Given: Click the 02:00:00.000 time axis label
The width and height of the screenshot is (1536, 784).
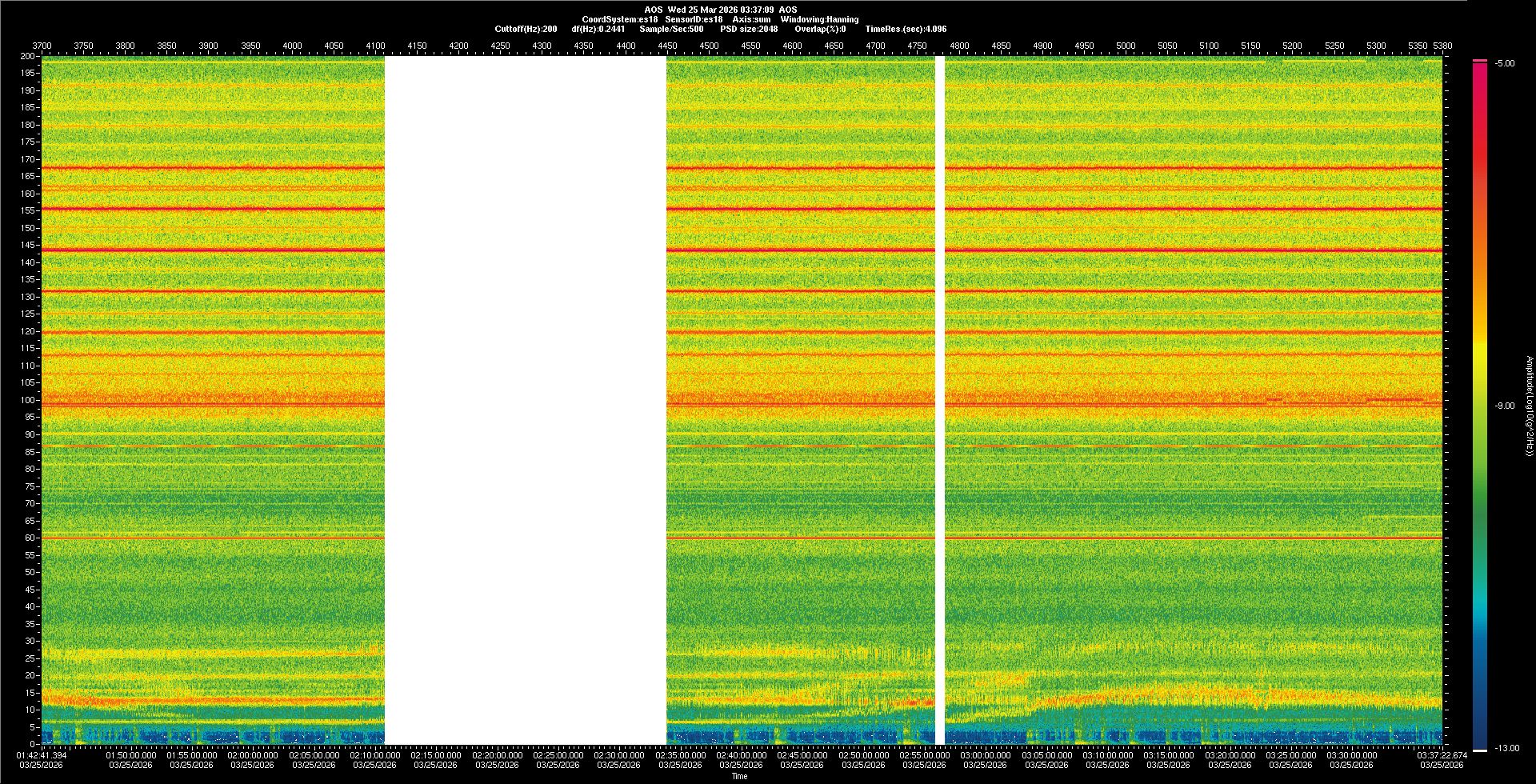Looking at the screenshot, I should pos(253,755).
